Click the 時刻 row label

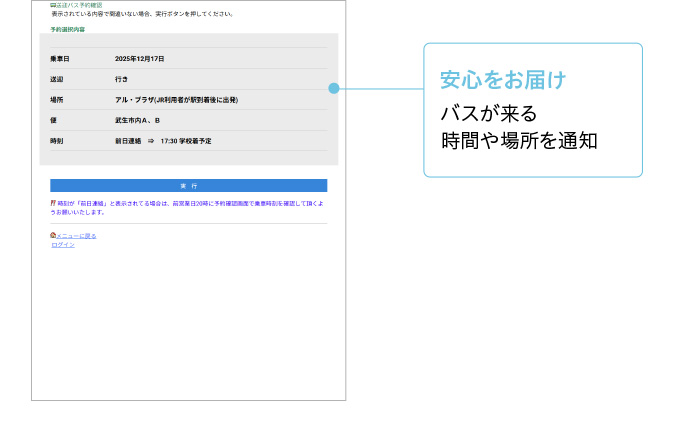coord(57,141)
